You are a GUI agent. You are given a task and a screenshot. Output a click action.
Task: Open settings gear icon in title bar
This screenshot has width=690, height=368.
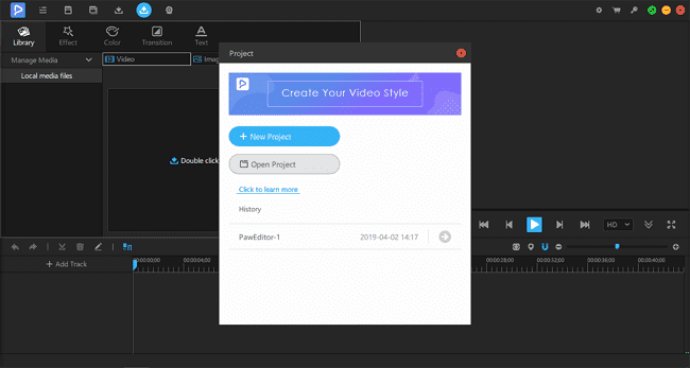599,10
